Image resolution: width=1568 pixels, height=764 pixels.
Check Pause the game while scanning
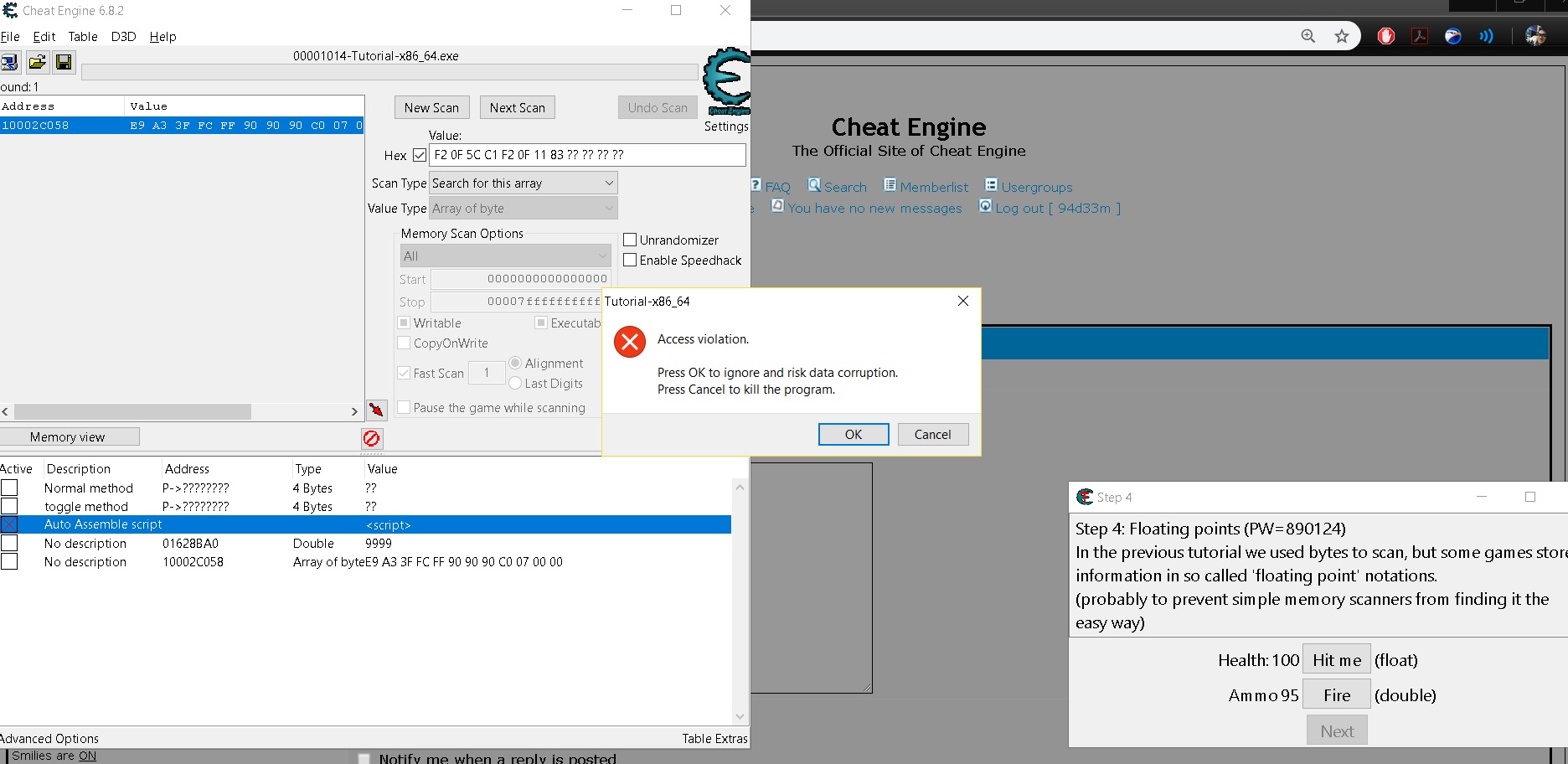pos(404,407)
